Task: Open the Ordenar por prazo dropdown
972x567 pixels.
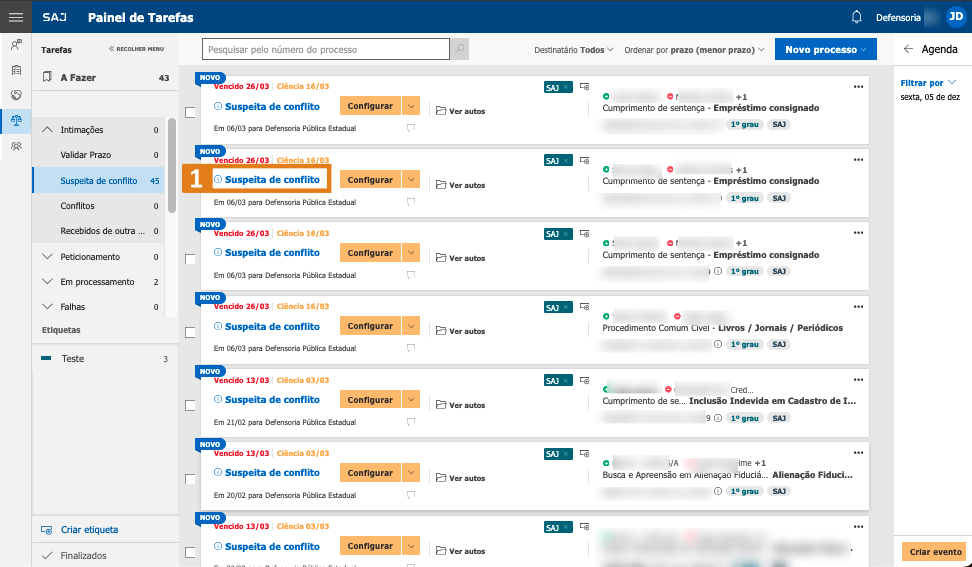Action: 694,49
